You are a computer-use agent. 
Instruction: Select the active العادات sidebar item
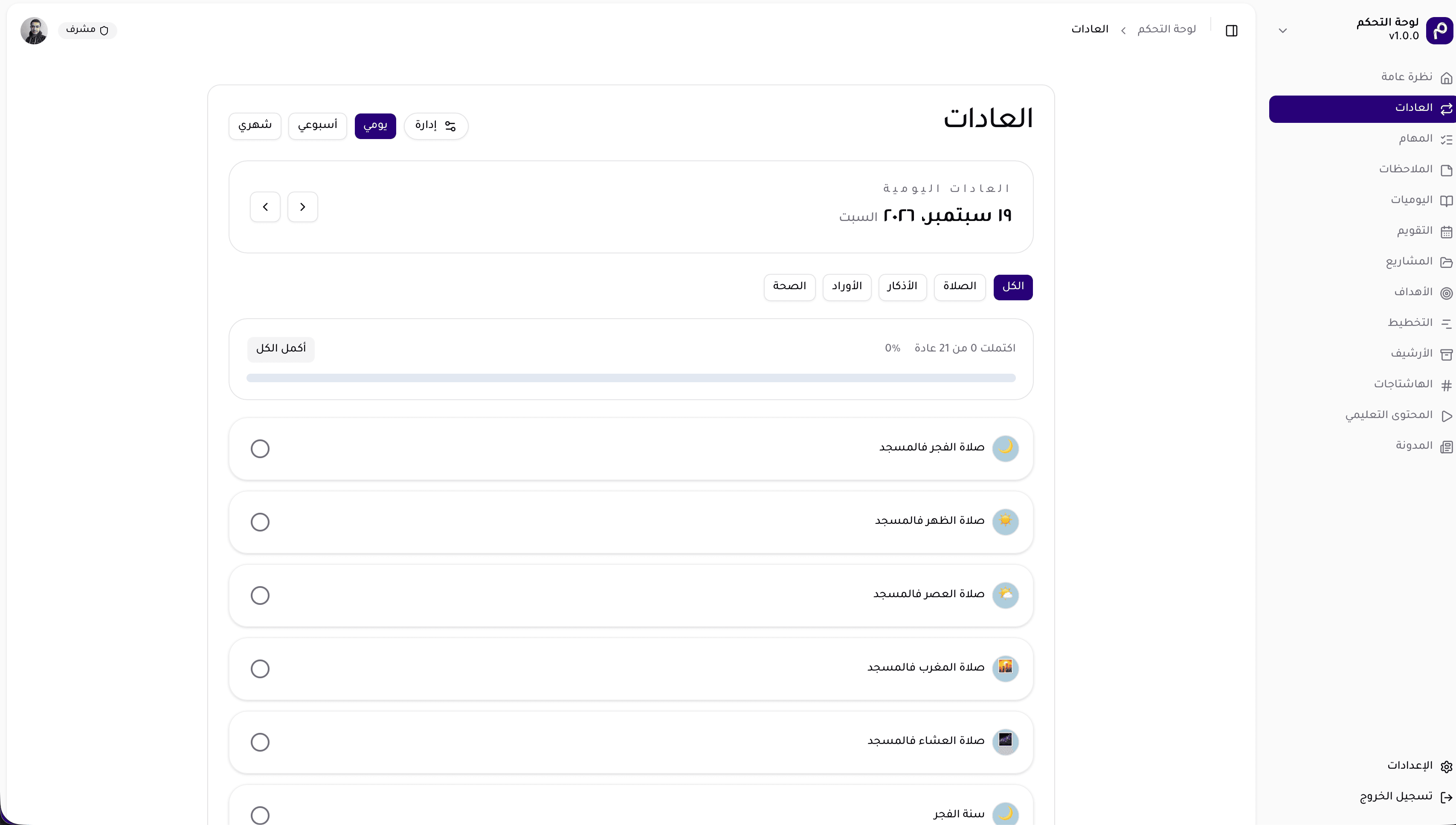[1362, 109]
